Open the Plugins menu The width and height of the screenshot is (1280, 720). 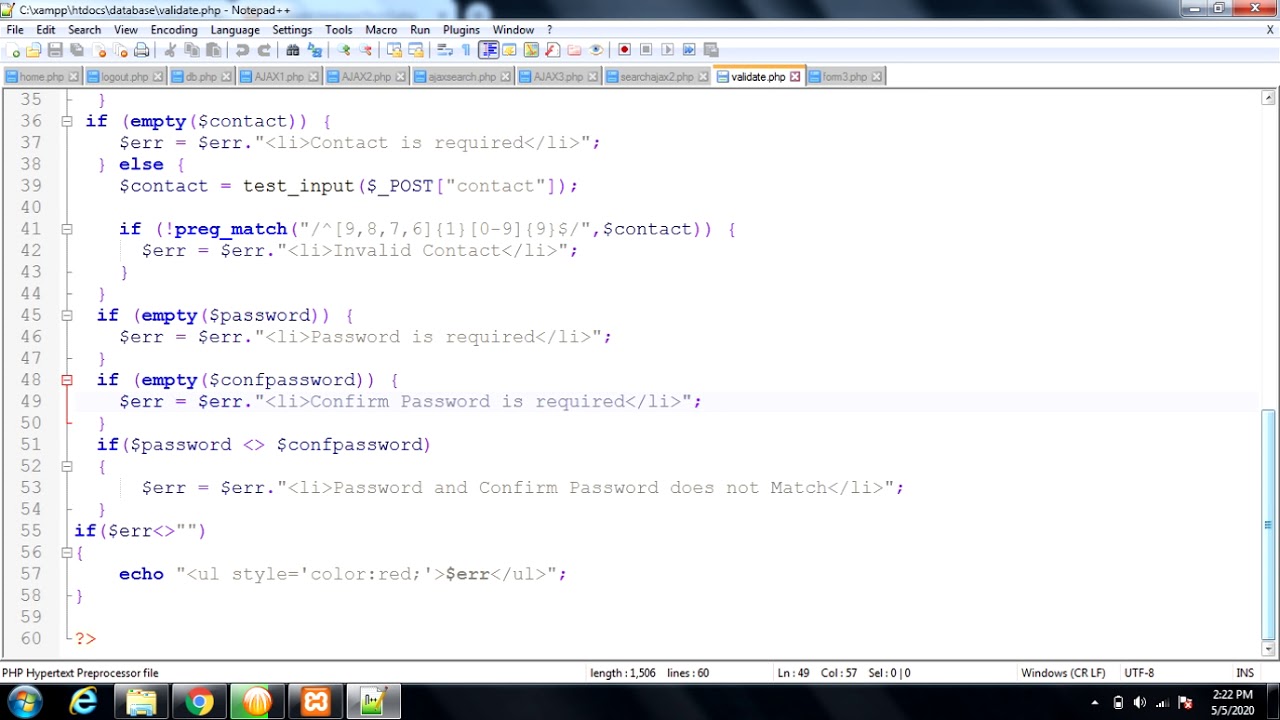pyautogui.click(x=461, y=30)
